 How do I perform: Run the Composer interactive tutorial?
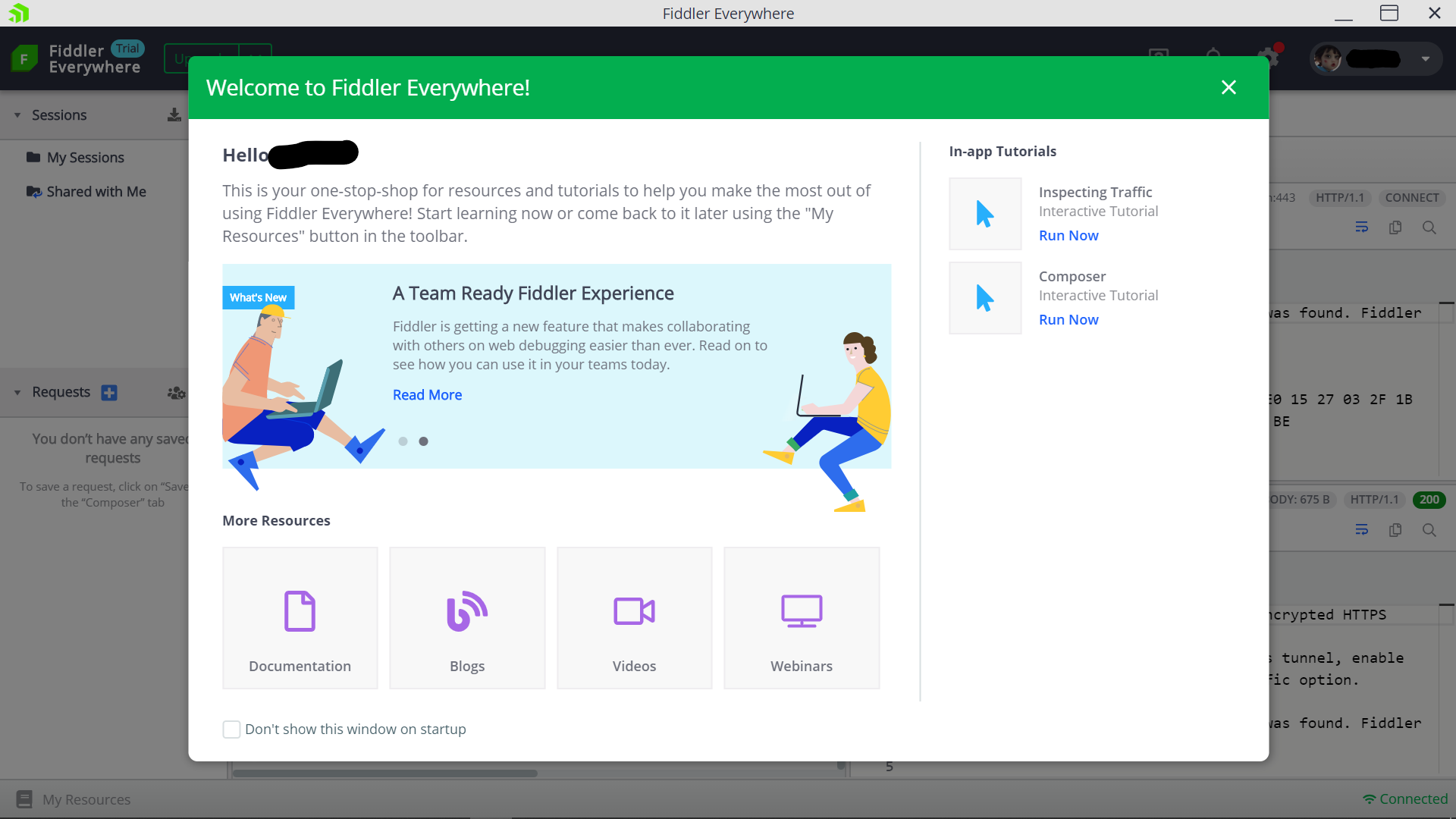pos(1068,319)
